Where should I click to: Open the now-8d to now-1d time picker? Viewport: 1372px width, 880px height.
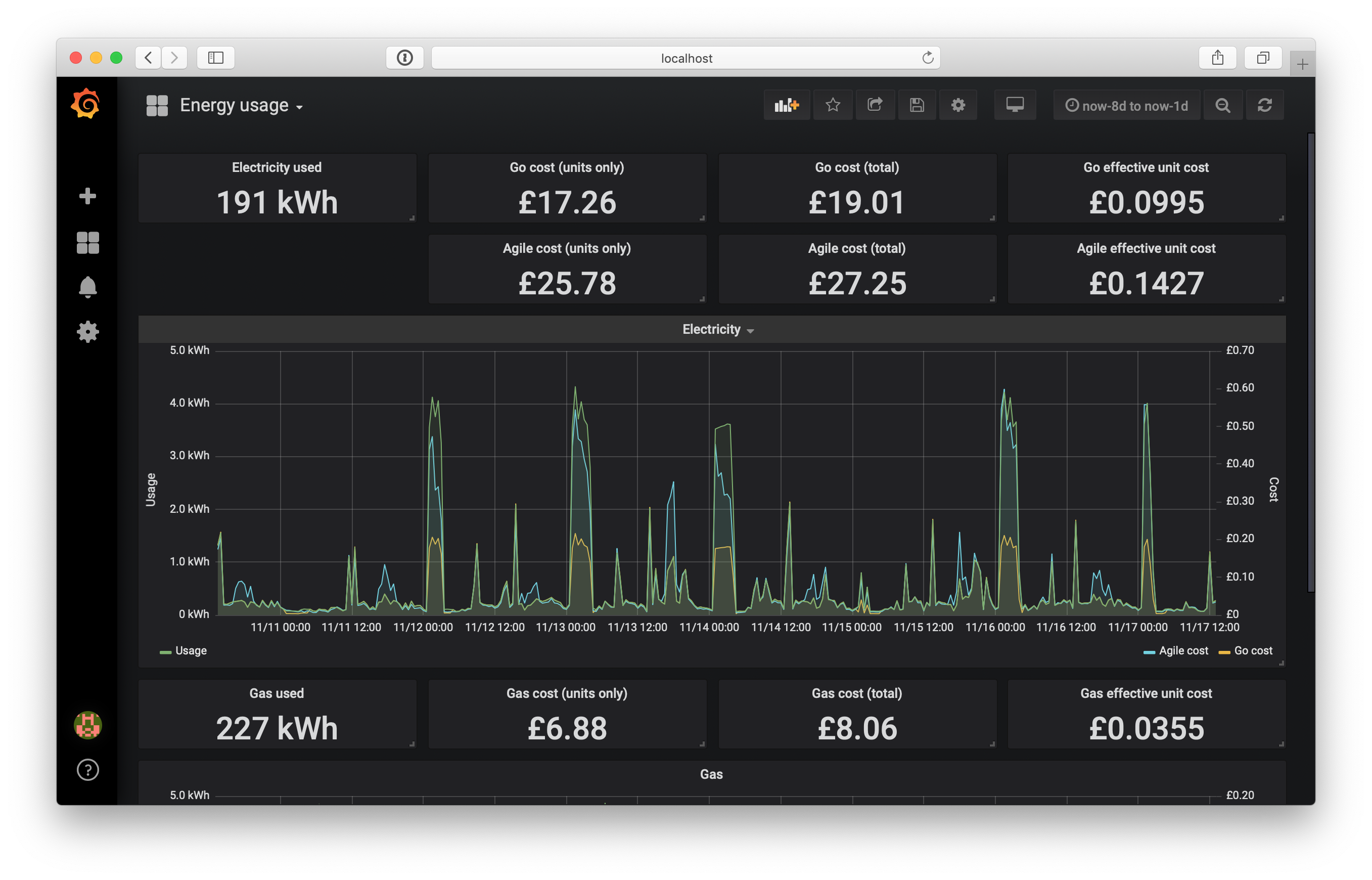[x=1126, y=106]
